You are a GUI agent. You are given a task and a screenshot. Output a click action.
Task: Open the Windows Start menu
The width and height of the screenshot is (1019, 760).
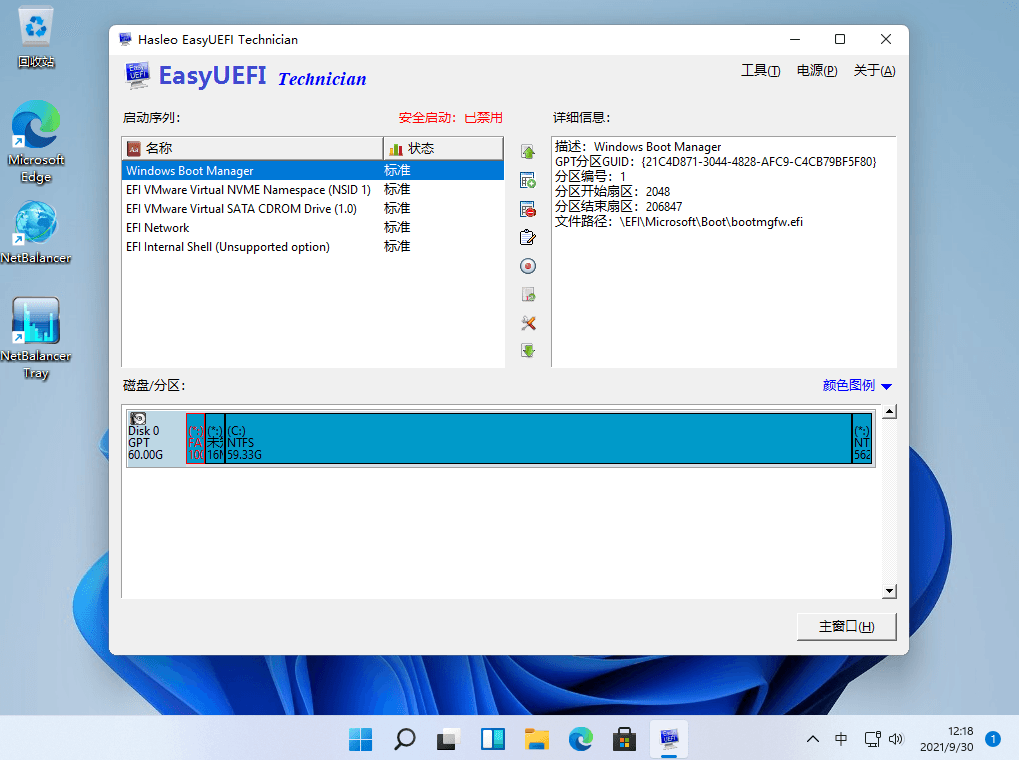(x=361, y=739)
